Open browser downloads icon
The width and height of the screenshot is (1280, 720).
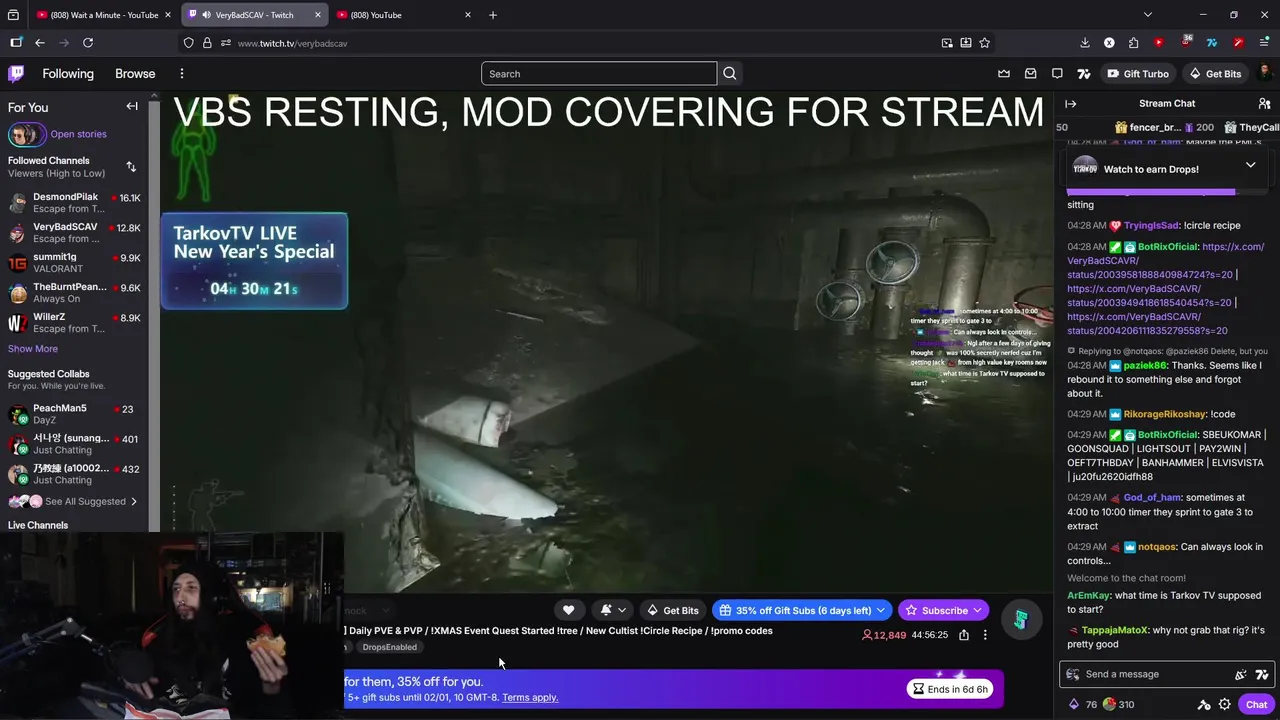click(x=1085, y=43)
